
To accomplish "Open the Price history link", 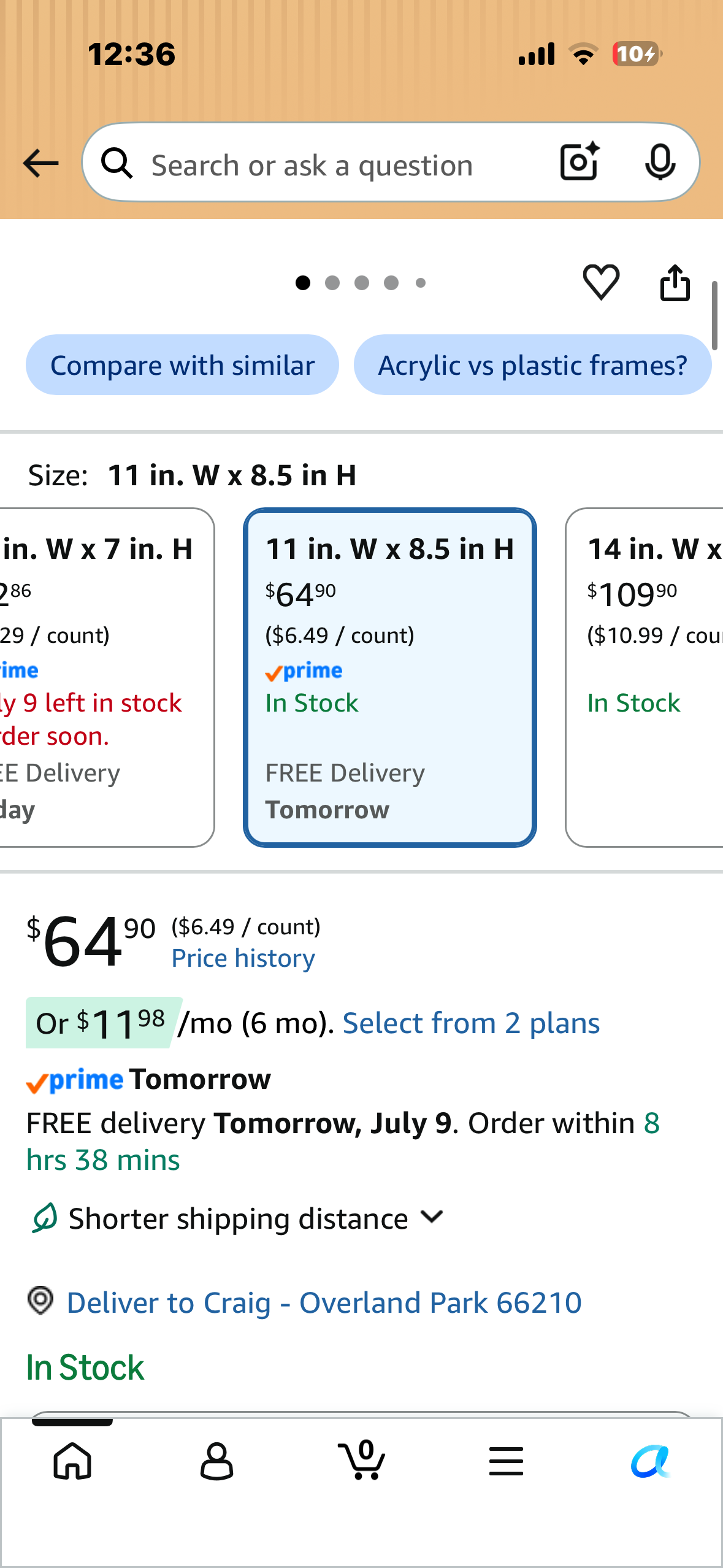I will 243,958.
